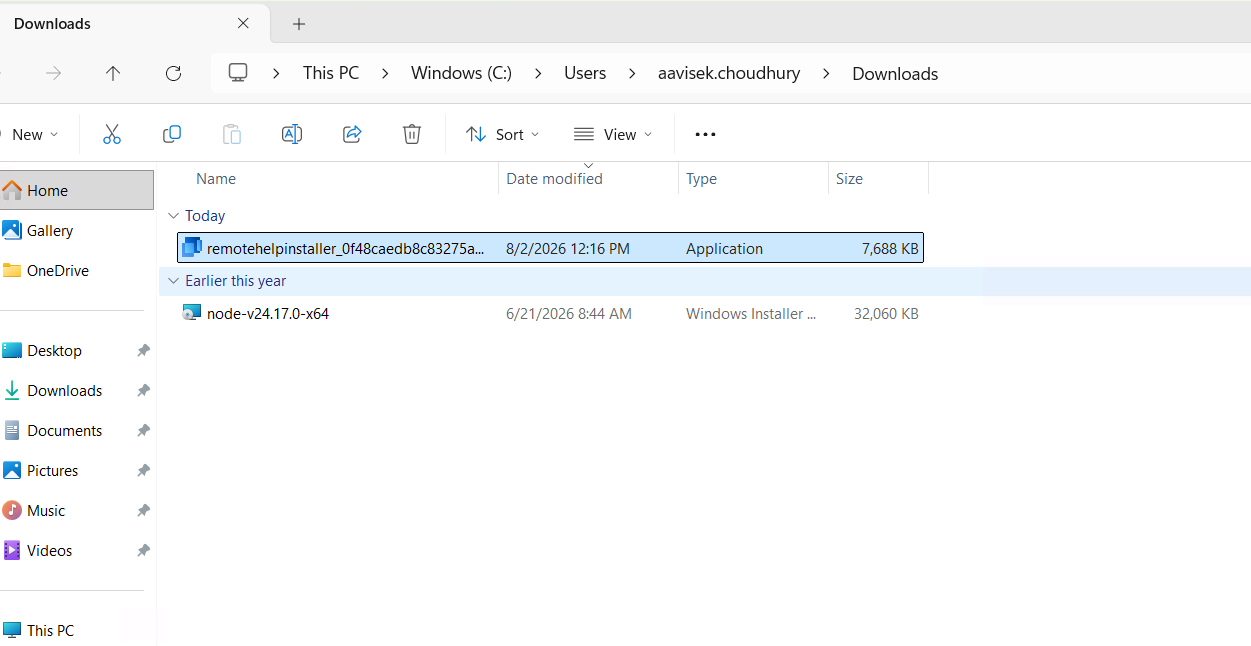Click pin icon next to Downloads
Screen dimensions: 1251x646
pos(143,390)
